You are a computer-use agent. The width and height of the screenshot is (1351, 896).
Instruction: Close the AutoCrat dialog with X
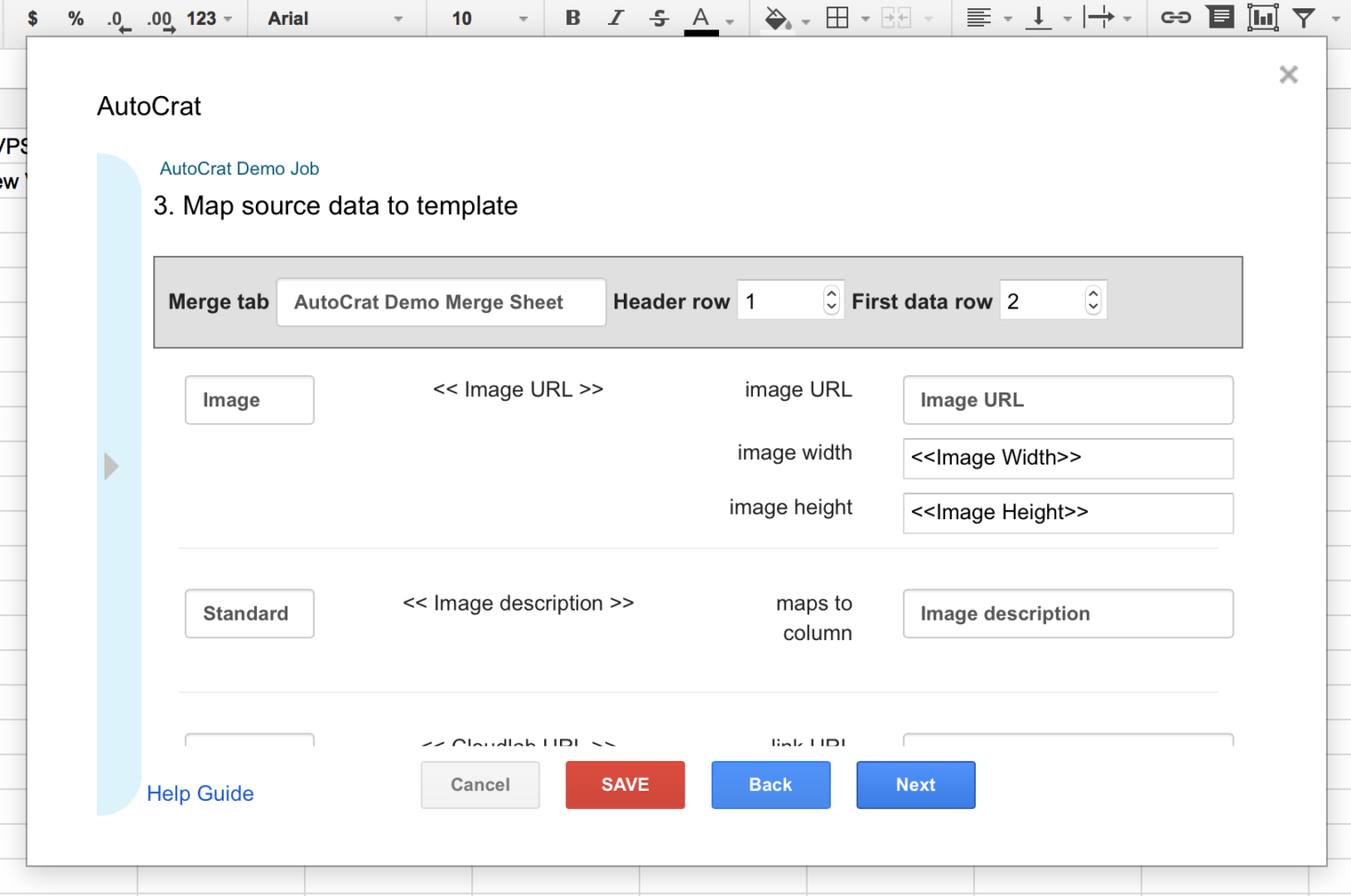pyautogui.click(x=1288, y=75)
